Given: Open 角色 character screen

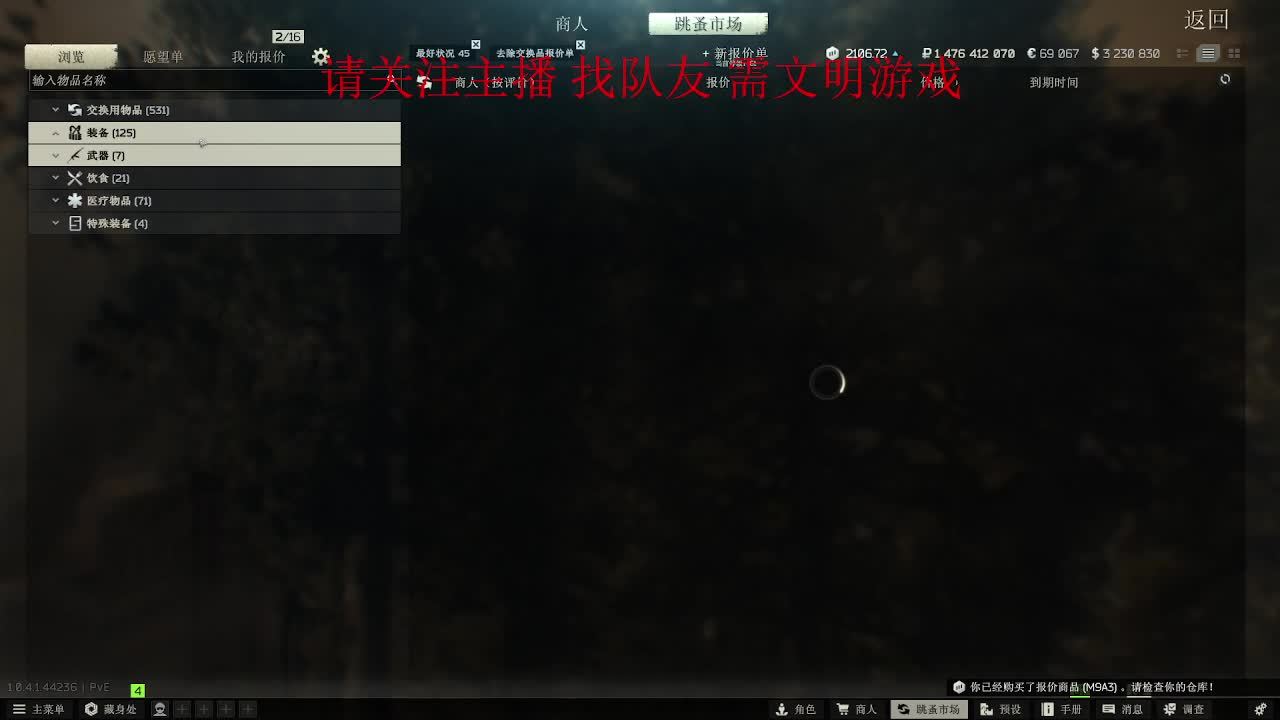Looking at the screenshot, I should point(796,709).
